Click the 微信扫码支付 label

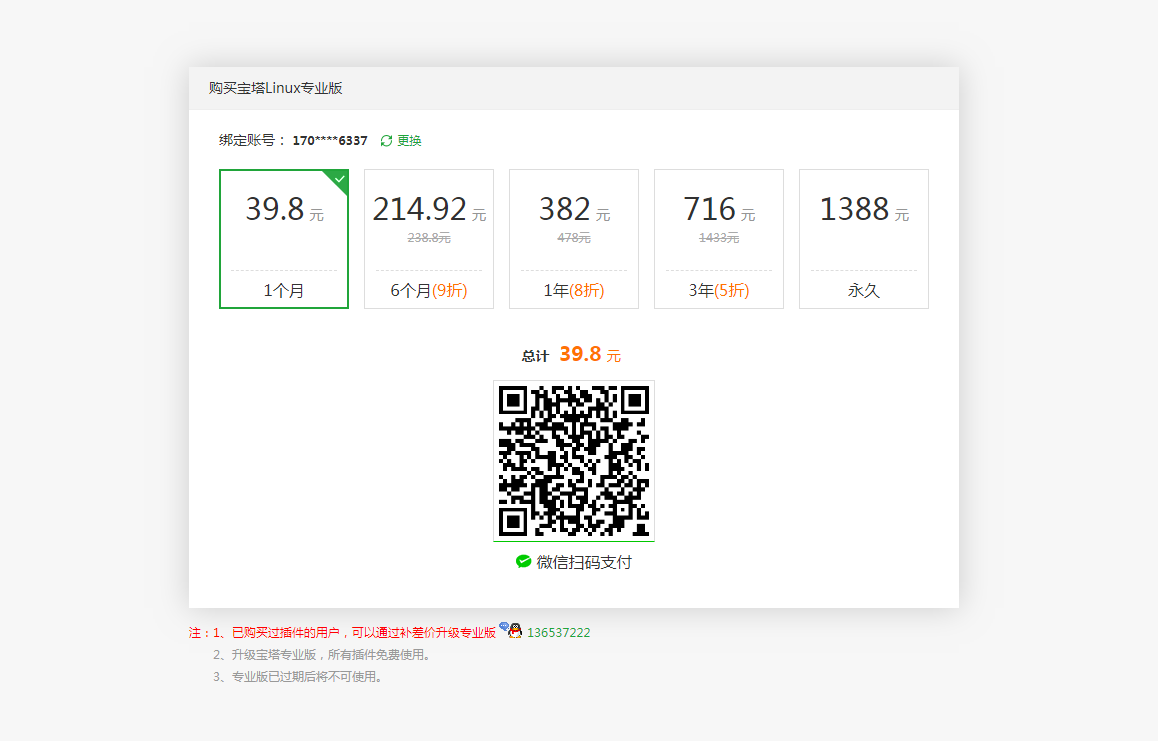(x=584, y=562)
